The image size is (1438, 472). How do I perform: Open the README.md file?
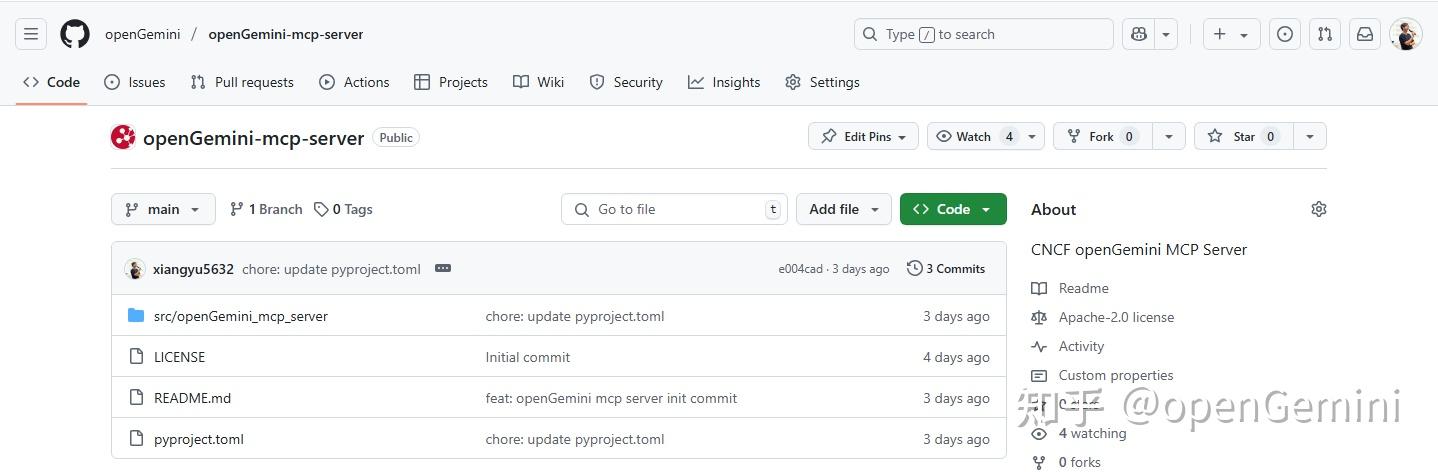pos(192,398)
